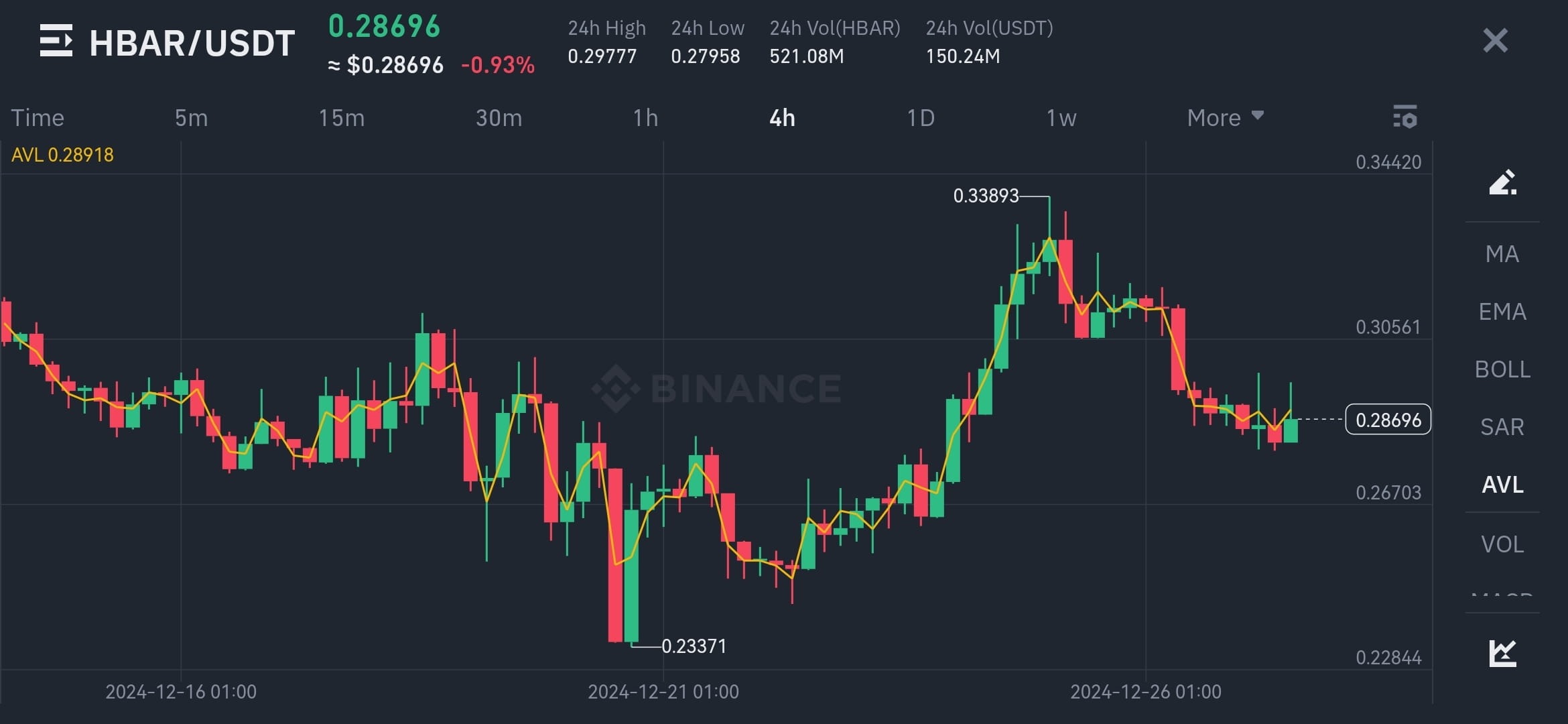Select the 1w interval
This screenshot has height=724, width=1568.
(1061, 118)
